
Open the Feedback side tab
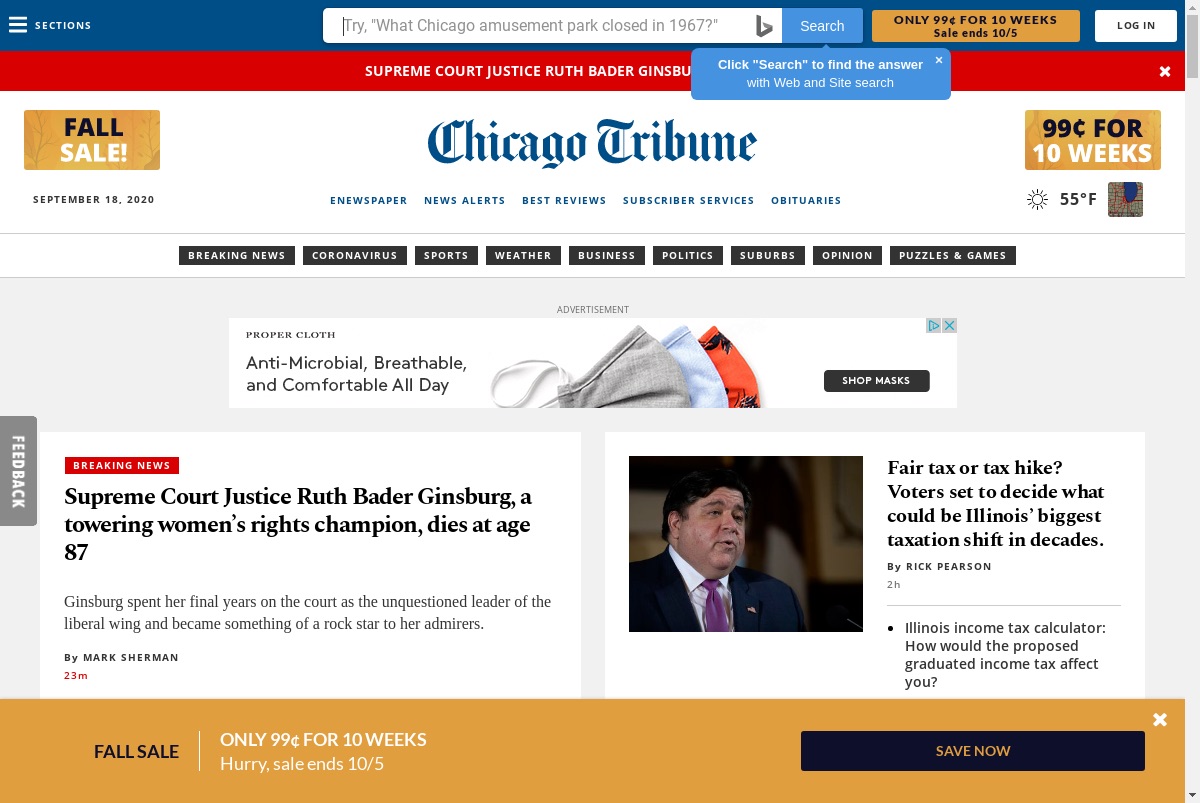(x=18, y=471)
